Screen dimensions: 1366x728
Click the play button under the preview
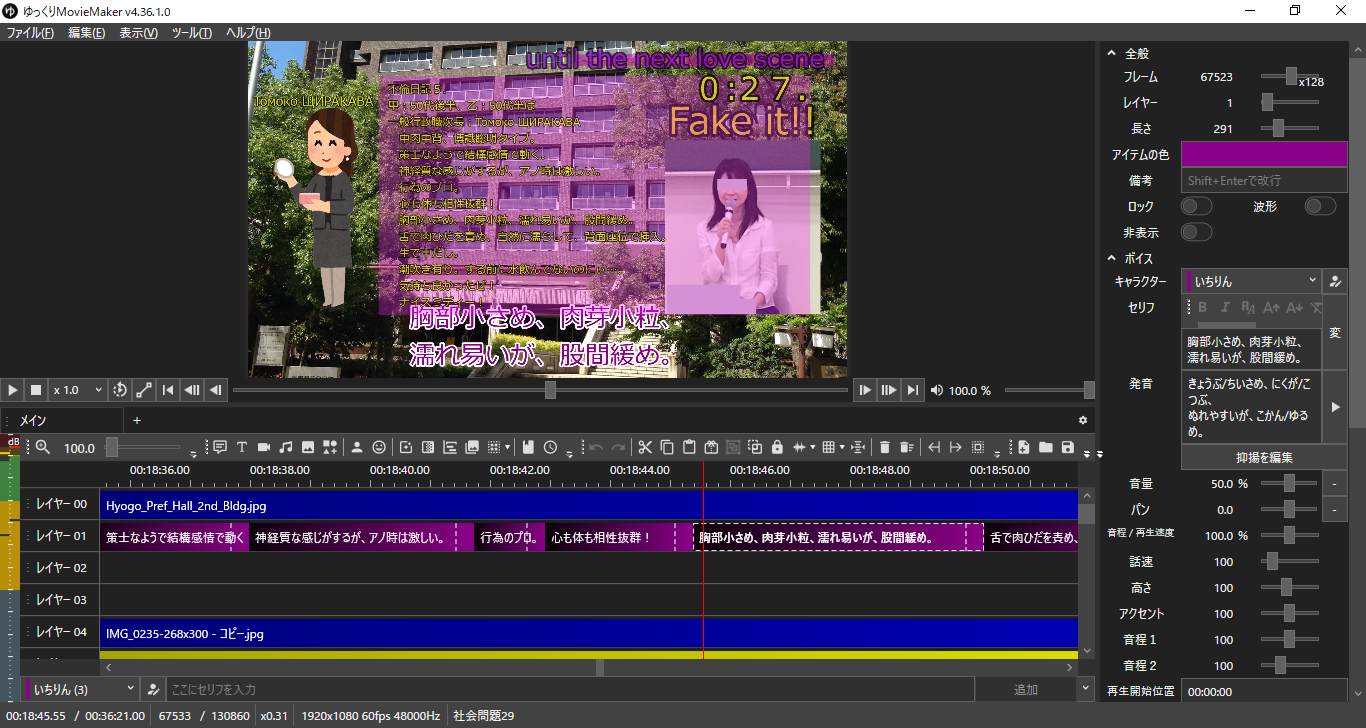click(13, 390)
